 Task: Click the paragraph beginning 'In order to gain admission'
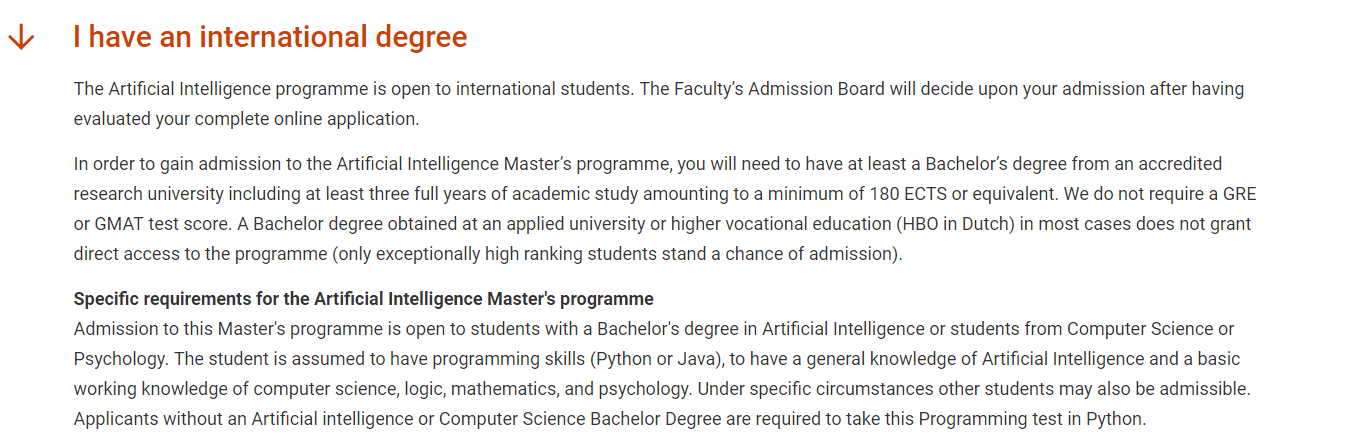click(665, 209)
